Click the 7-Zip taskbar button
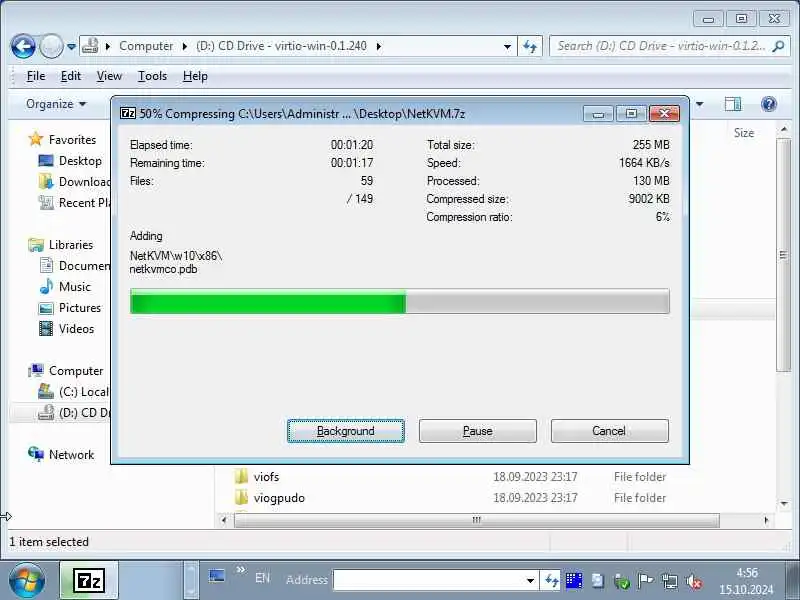Viewport: 800px width, 600px height. coord(89,581)
